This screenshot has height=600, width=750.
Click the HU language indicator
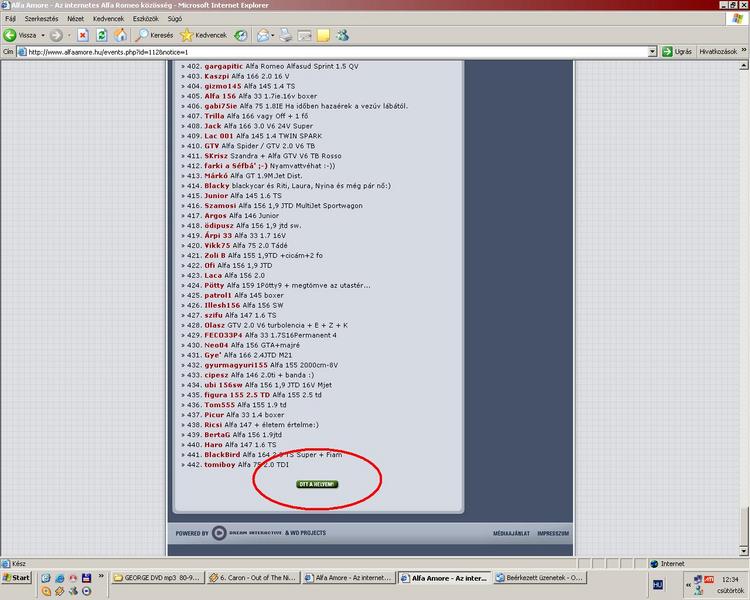coord(658,585)
